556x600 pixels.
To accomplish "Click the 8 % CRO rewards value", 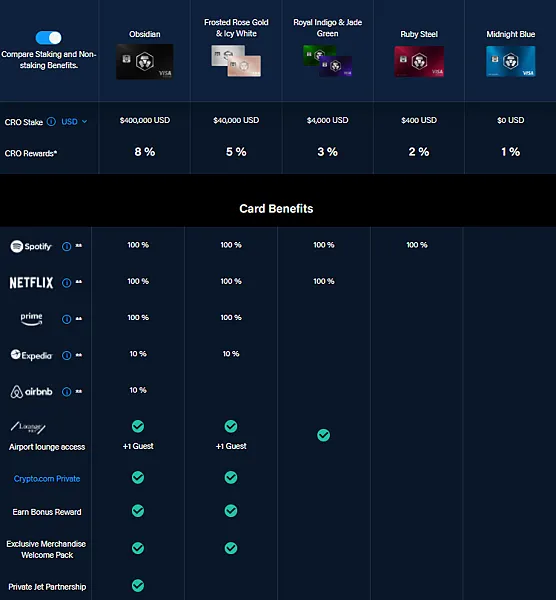I will click(145, 152).
